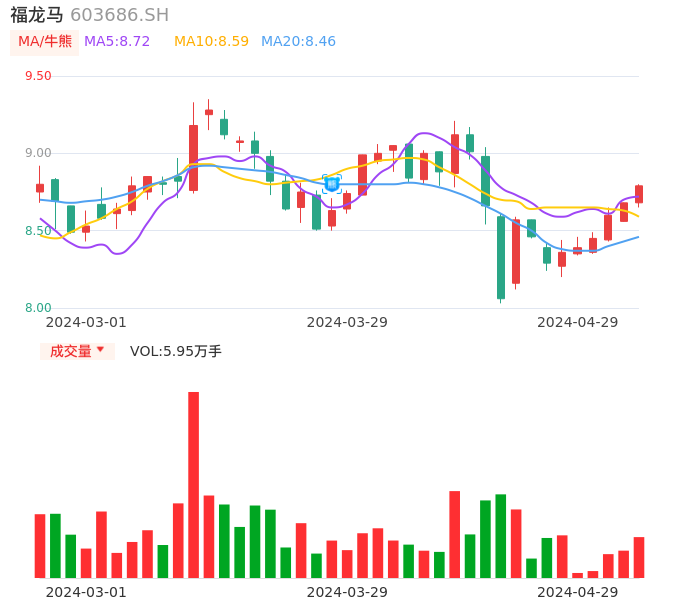686x606 pixels.
Task: Click the blue MA20:8.46 legend
Action: tap(298, 42)
